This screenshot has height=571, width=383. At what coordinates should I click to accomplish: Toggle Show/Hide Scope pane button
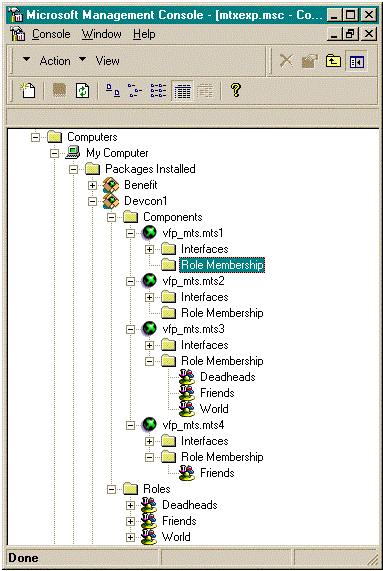click(x=356, y=61)
